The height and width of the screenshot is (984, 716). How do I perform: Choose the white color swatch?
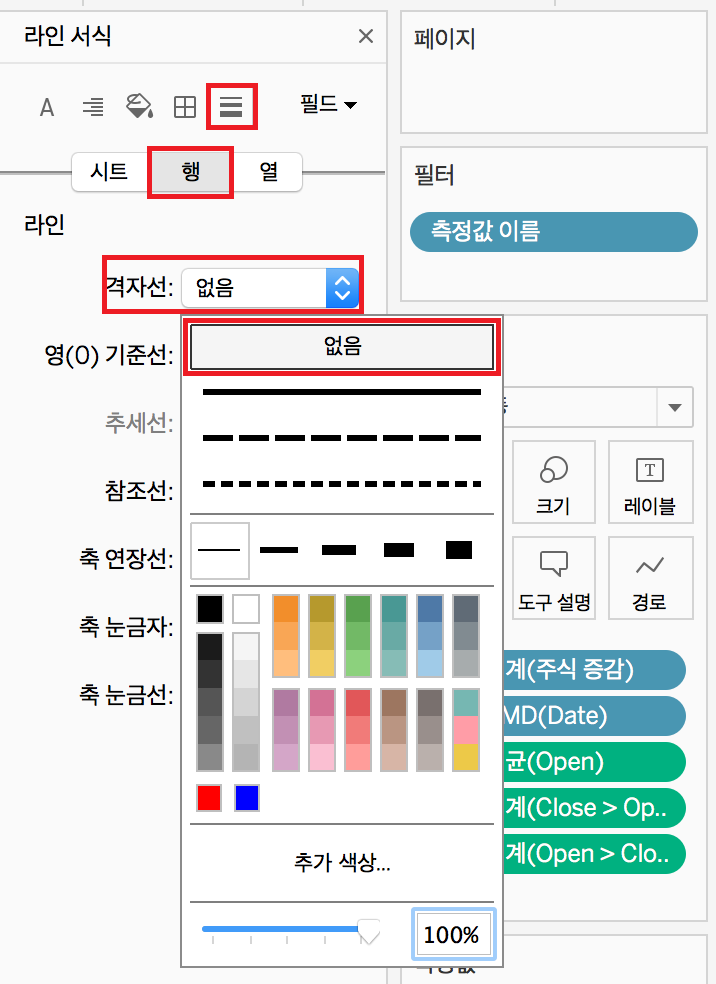[x=246, y=609]
